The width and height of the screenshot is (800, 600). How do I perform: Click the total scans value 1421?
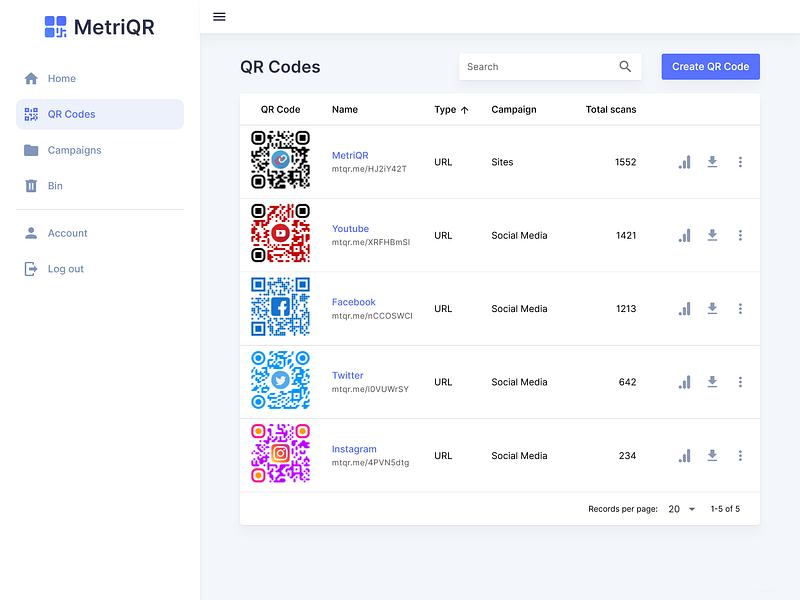(x=626, y=236)
